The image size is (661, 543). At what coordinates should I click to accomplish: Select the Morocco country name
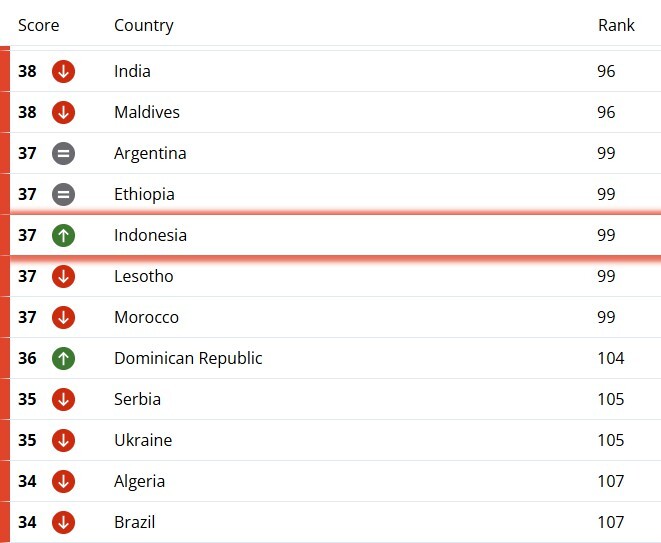(146, 317)
